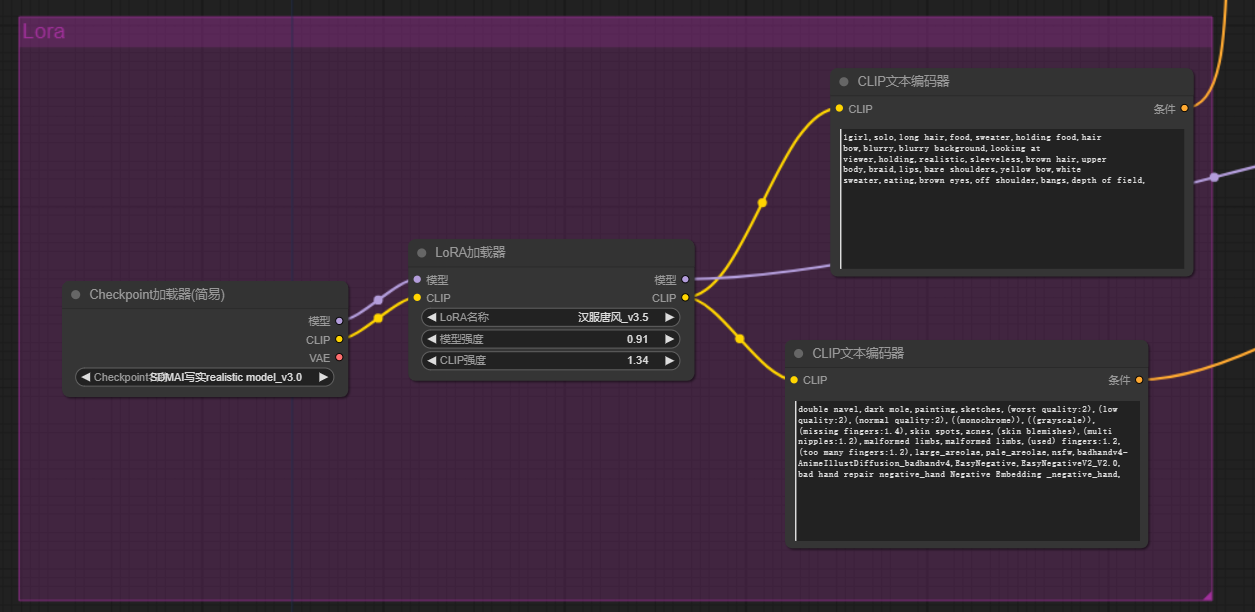1255x612 pixels.
Task: Click the purple link dot right of the 1girl encoder
Action: click(1214, 177)
